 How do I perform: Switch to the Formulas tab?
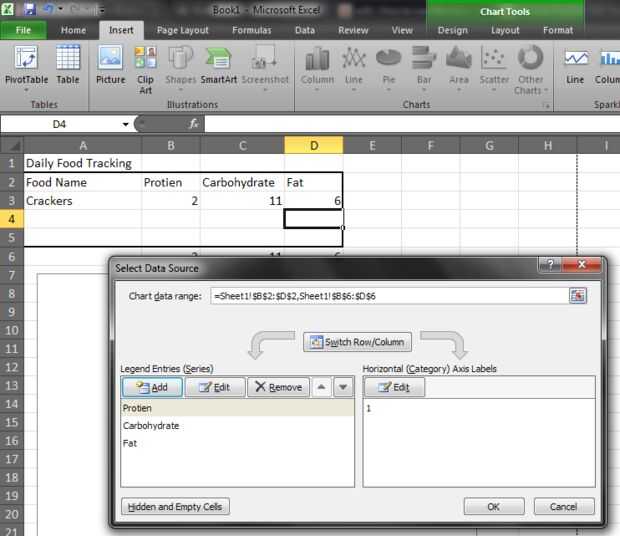252,30
